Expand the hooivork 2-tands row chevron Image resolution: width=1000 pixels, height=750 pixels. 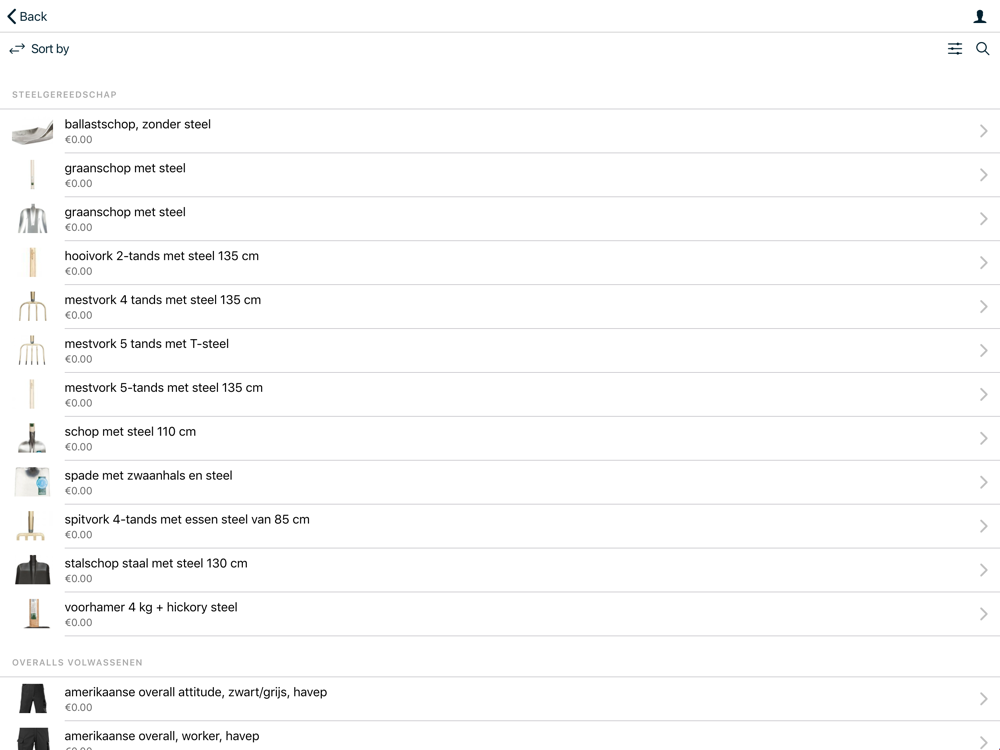983,263
